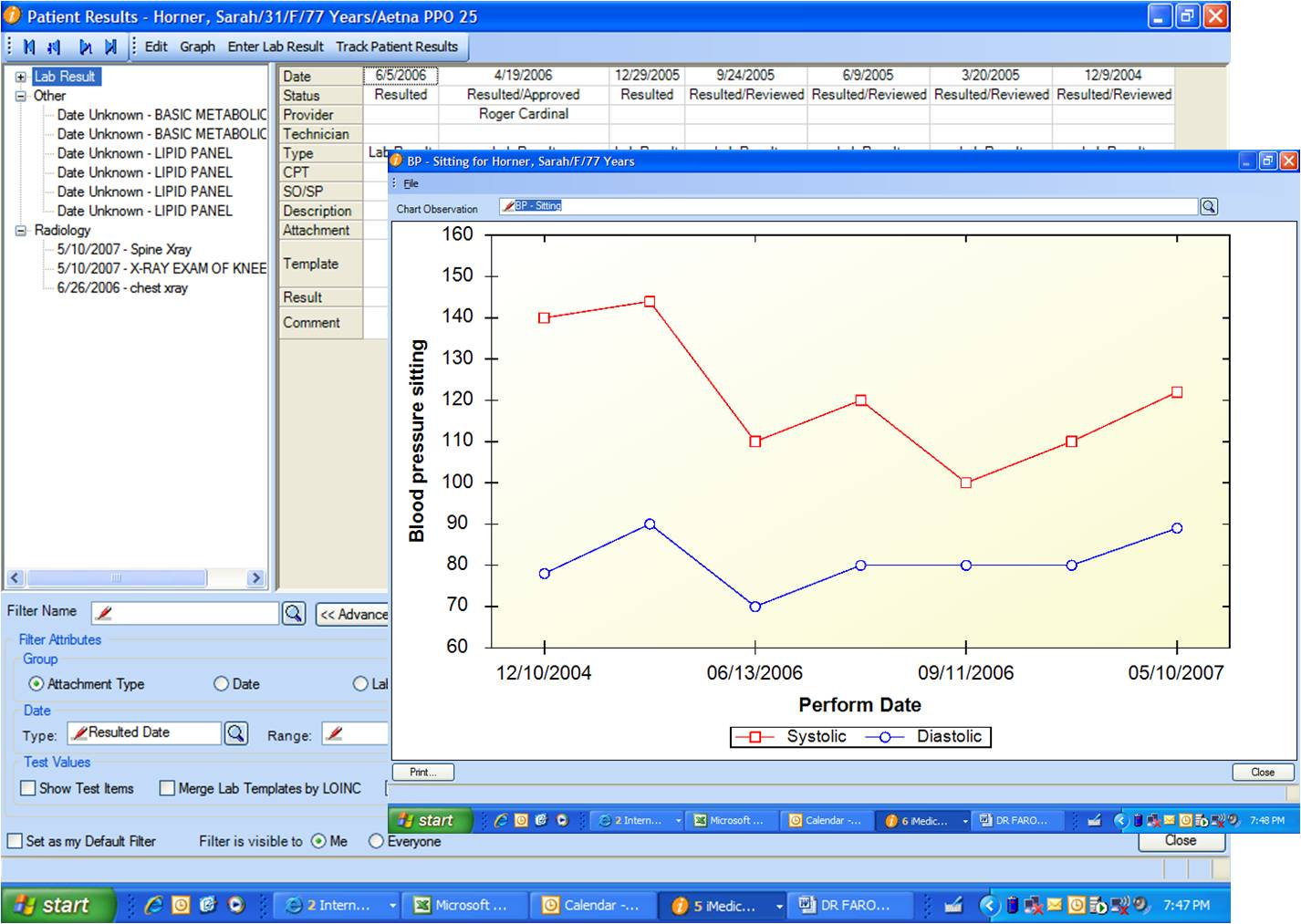Click the Print button in chart window
Image resolution: width=1301 pixels, height=924 pixels.
tap(423, 772)
